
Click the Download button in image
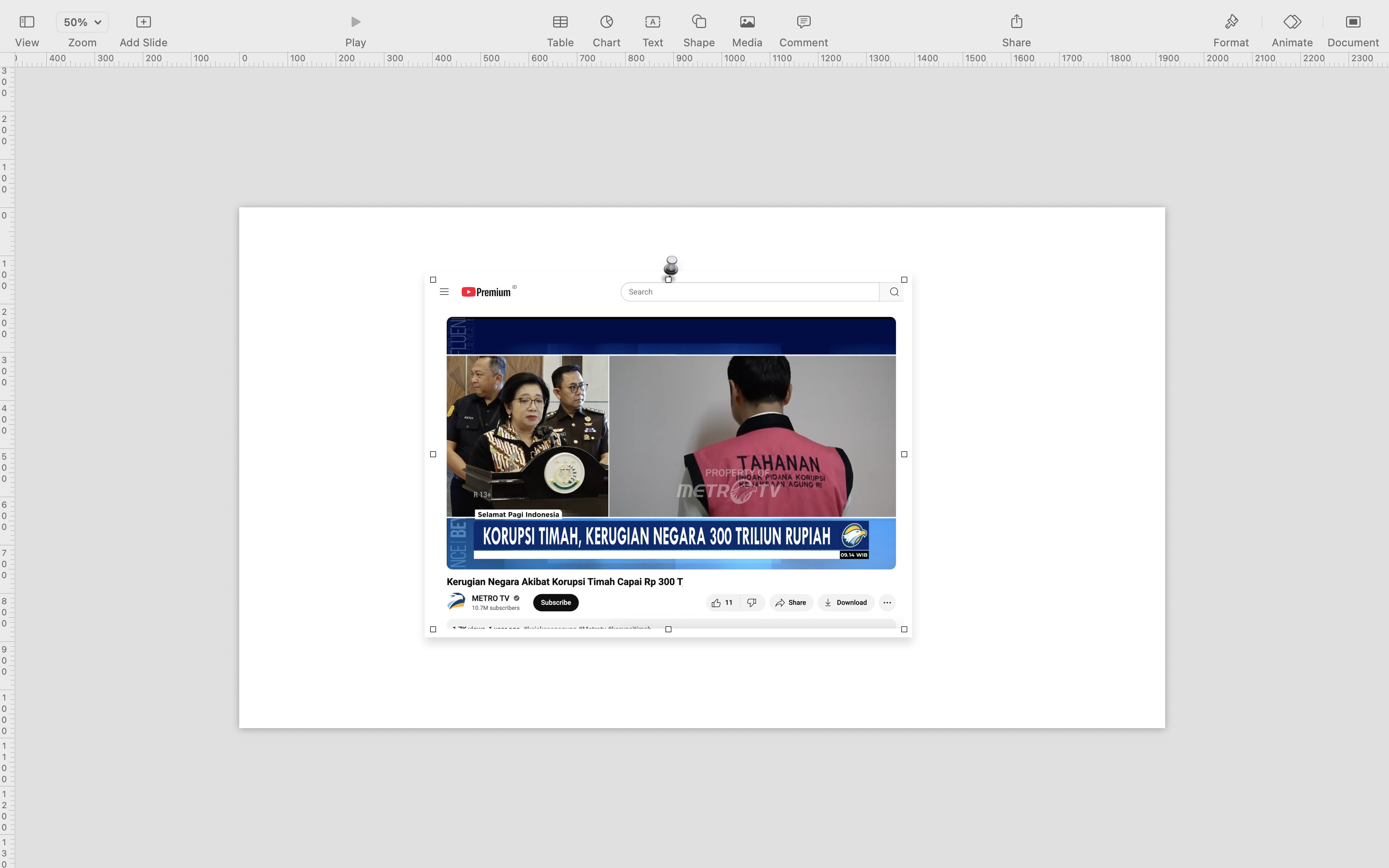point(845,603)
